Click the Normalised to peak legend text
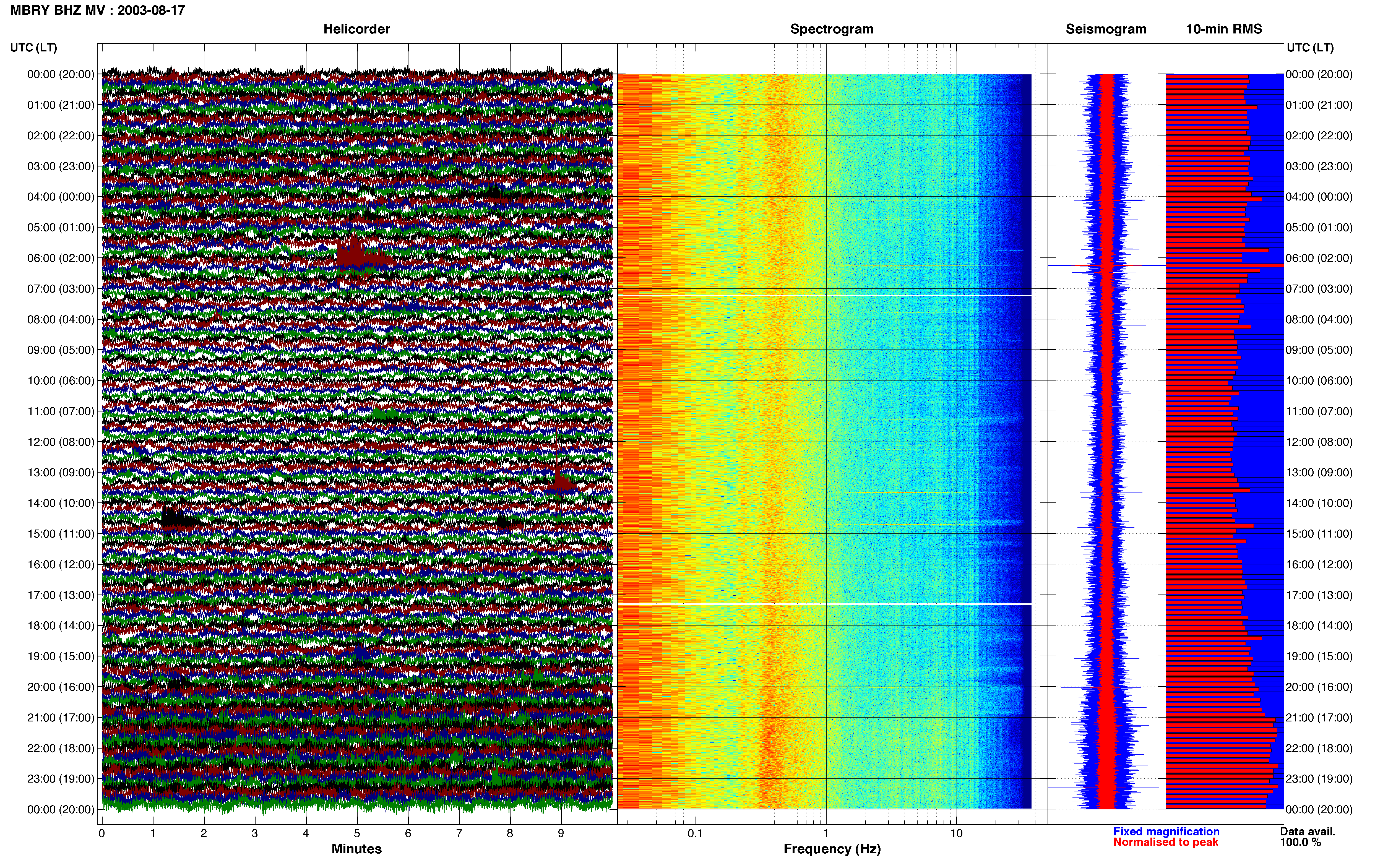Image resolution: width=1388 pixels, height=868 pixels. point(1166,842)
